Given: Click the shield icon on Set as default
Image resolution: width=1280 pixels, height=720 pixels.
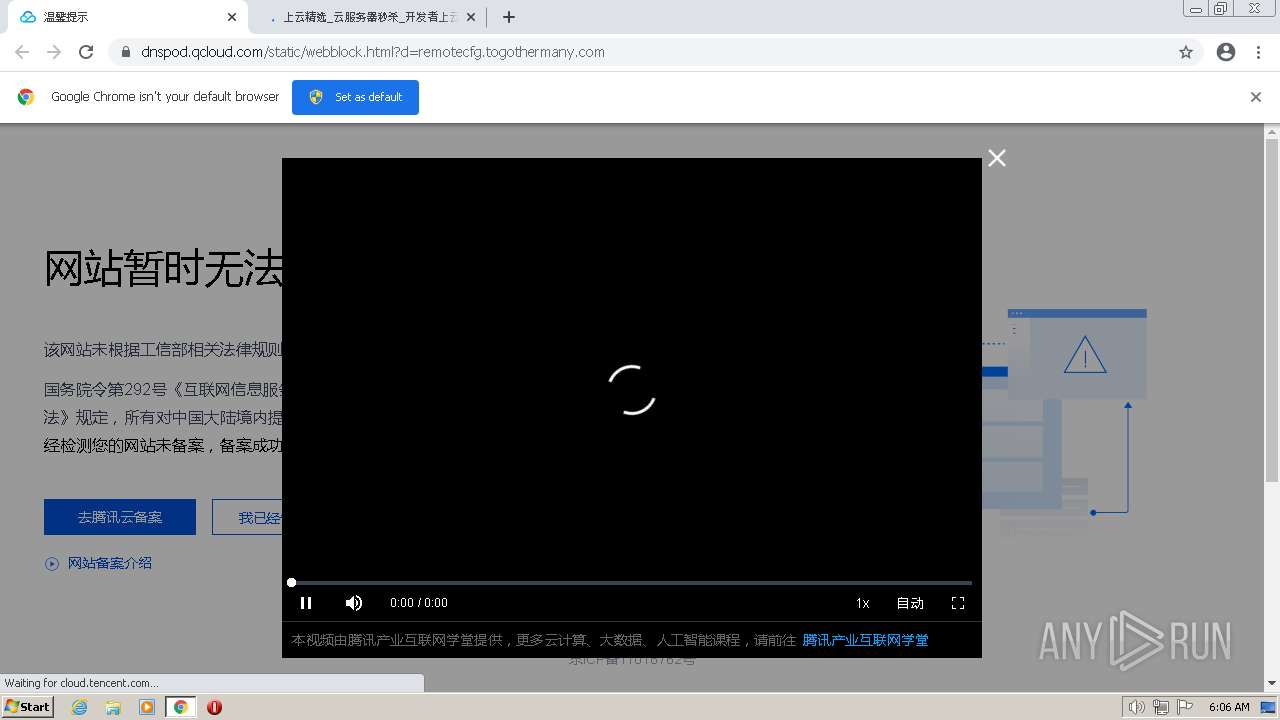Looking at the screenshot, I should point(316,97).
